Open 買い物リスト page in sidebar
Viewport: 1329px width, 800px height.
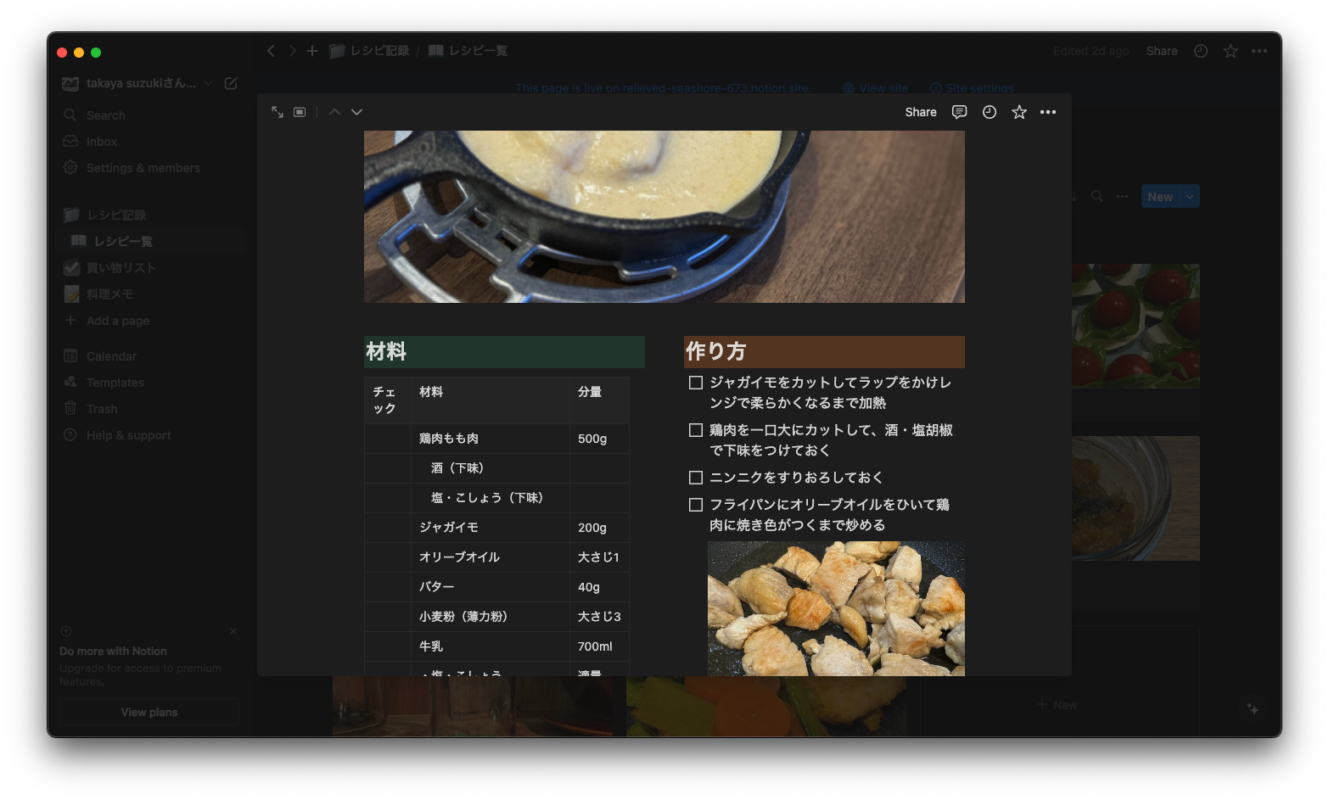[121, 268]
